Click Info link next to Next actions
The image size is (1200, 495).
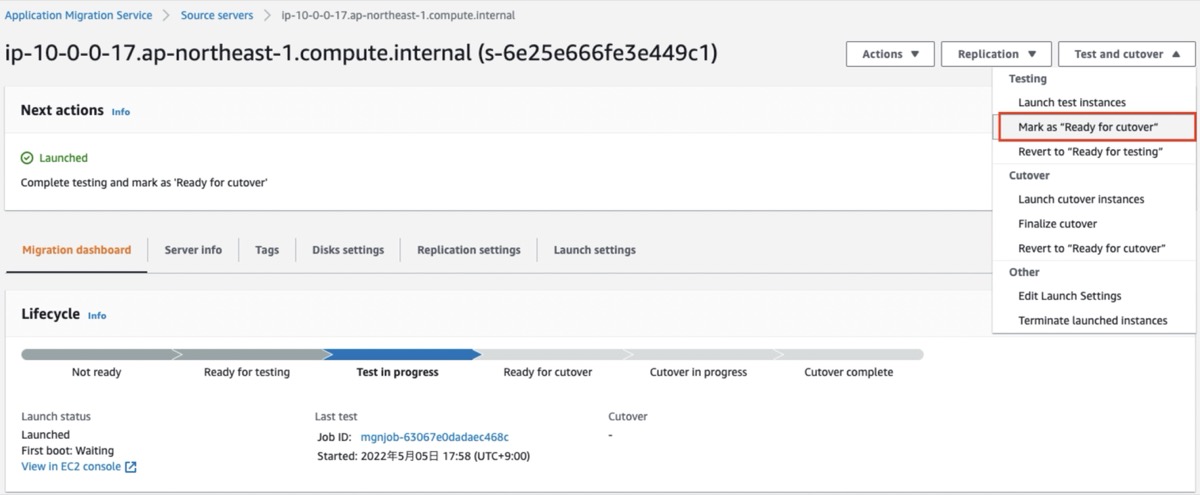[120, 112]
